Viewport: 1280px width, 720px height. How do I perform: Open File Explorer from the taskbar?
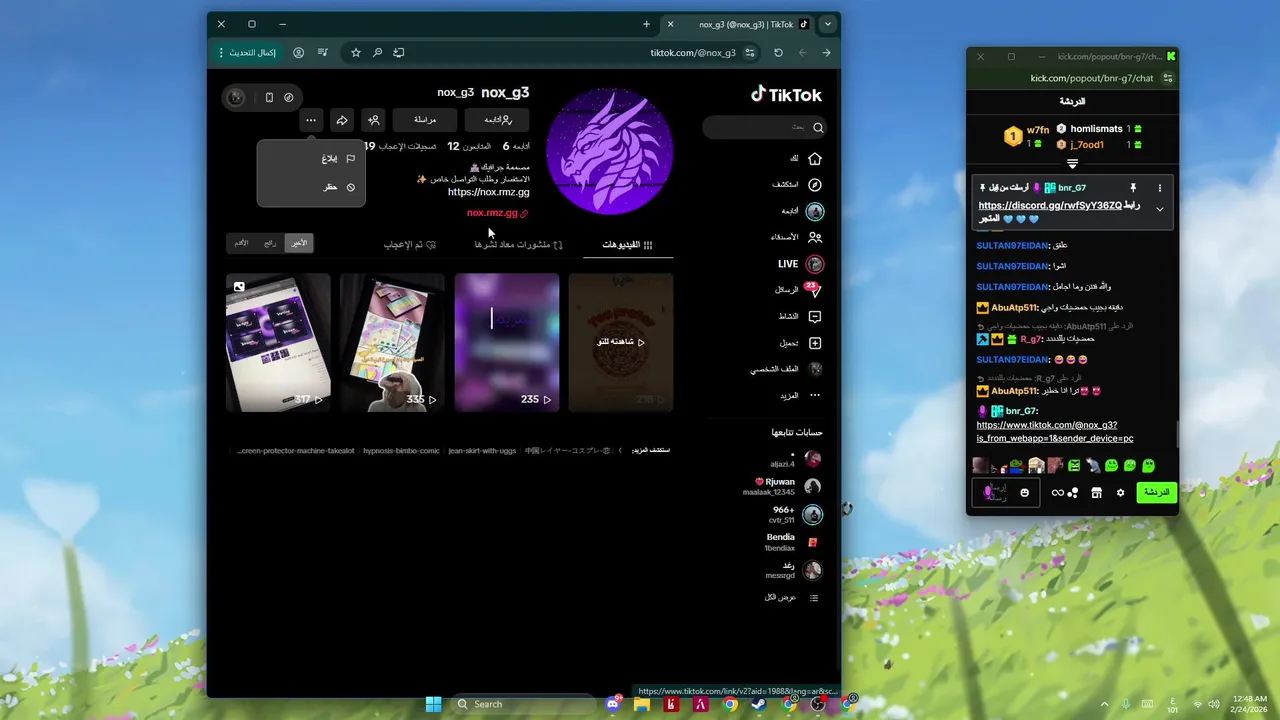(641, 704)
